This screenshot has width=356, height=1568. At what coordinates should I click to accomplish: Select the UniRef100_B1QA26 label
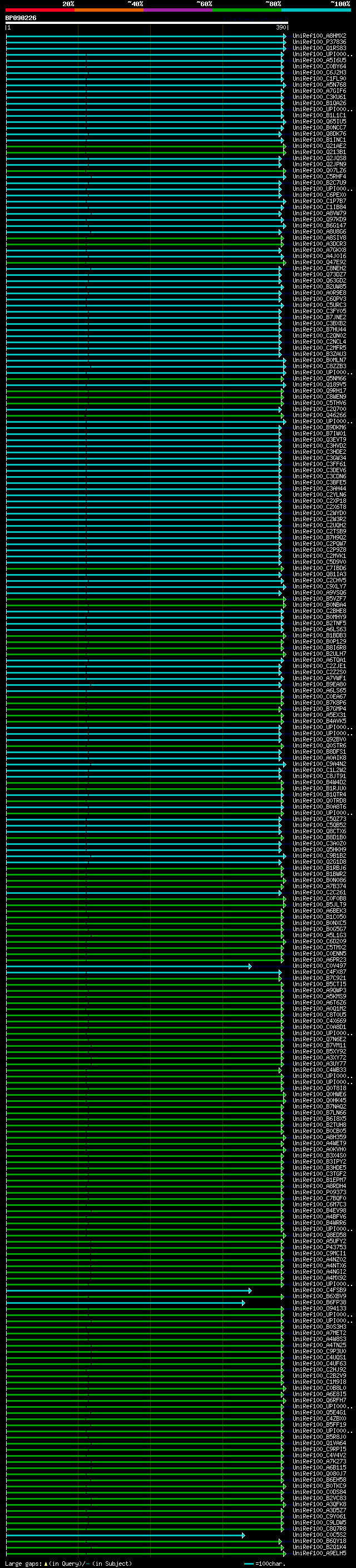tap(319, 103)
